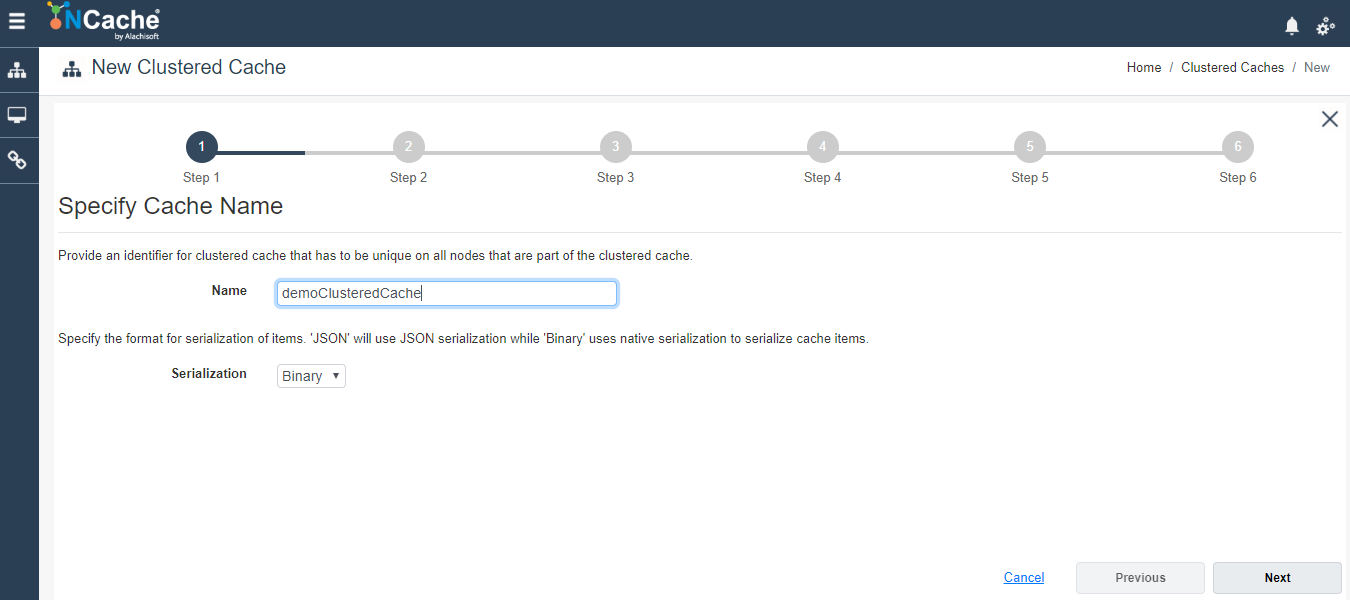1350x600 pixels.
Task: Open the settings gears icon
Action: pos(1325,26)
